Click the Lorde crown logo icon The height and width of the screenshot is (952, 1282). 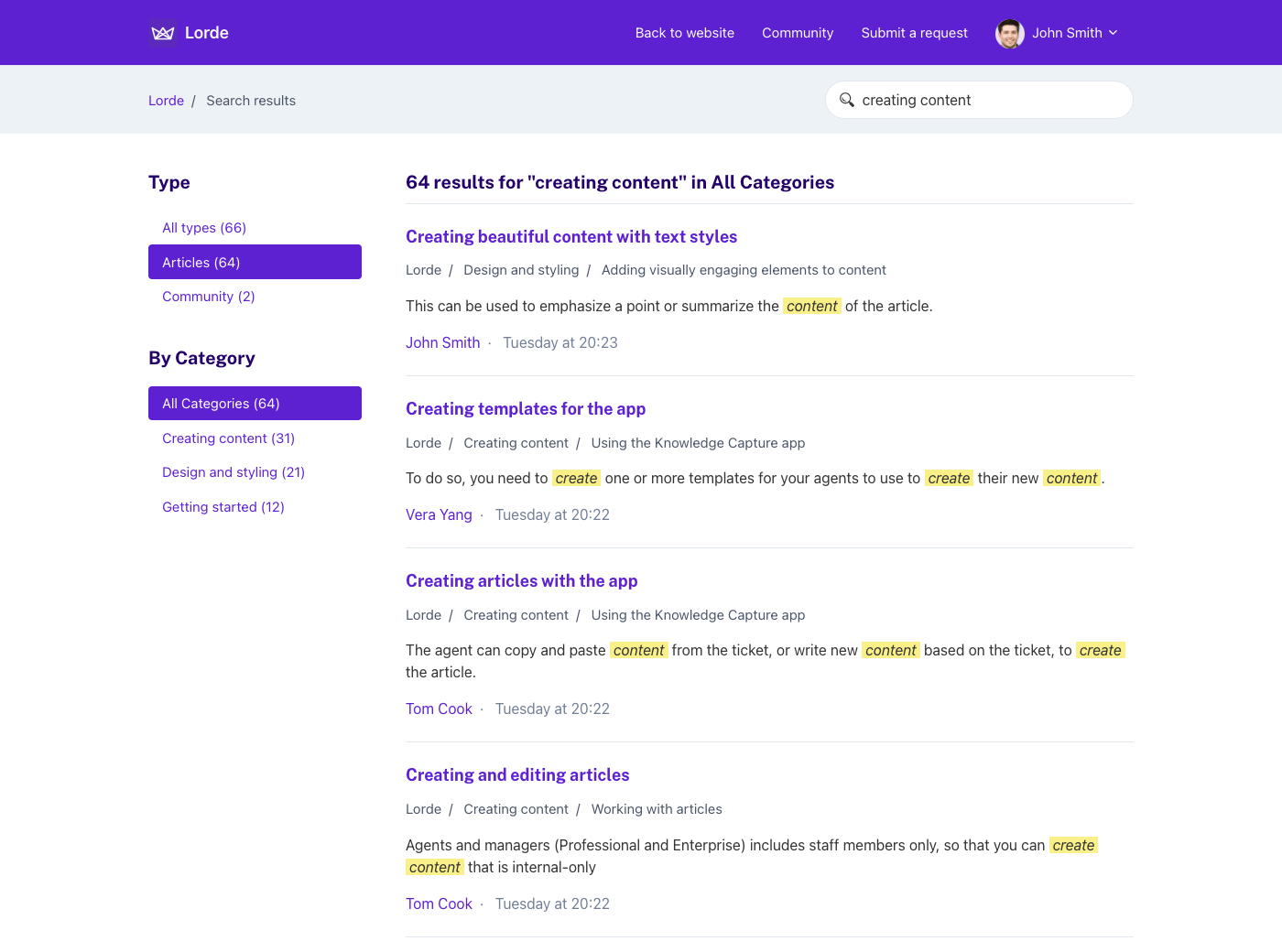[163, 33]
